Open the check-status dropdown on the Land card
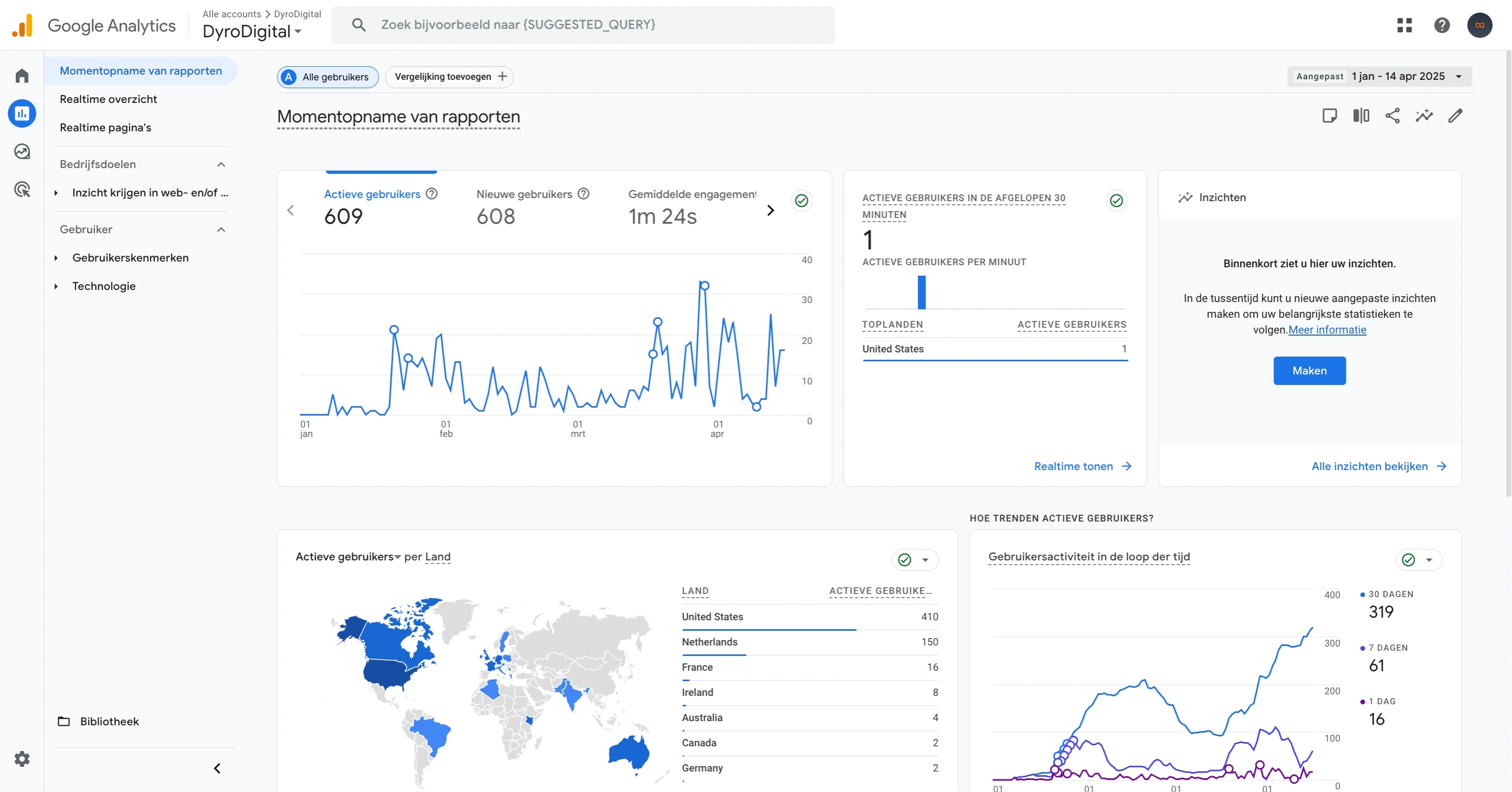1512x792 pixels. click(x=915, y=559)
